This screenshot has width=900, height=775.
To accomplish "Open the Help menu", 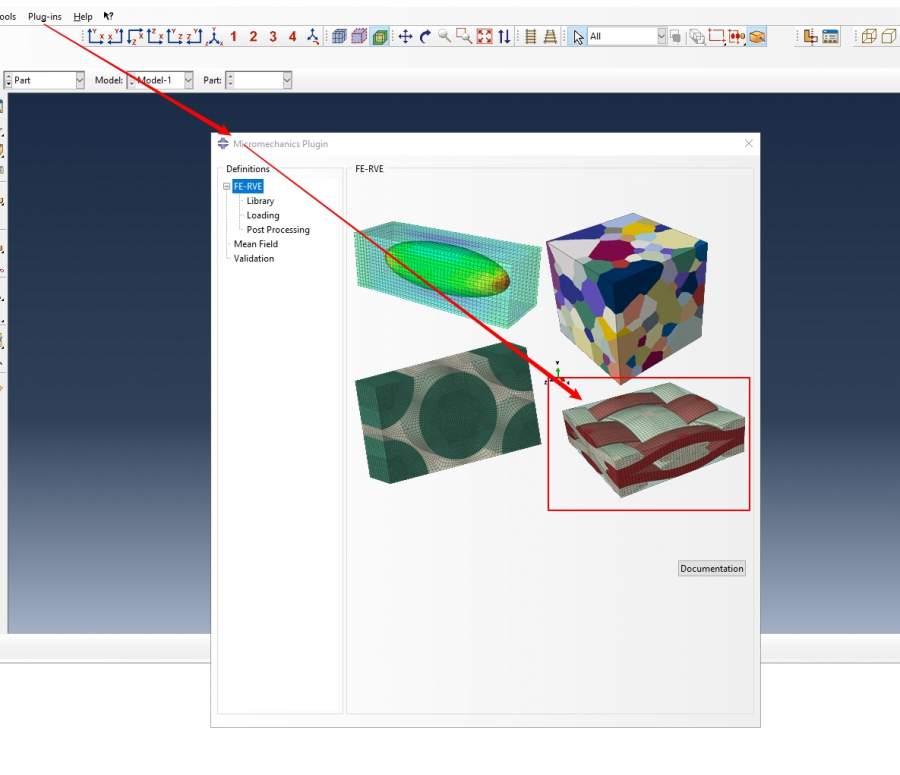I will click(x=83, y=17).
